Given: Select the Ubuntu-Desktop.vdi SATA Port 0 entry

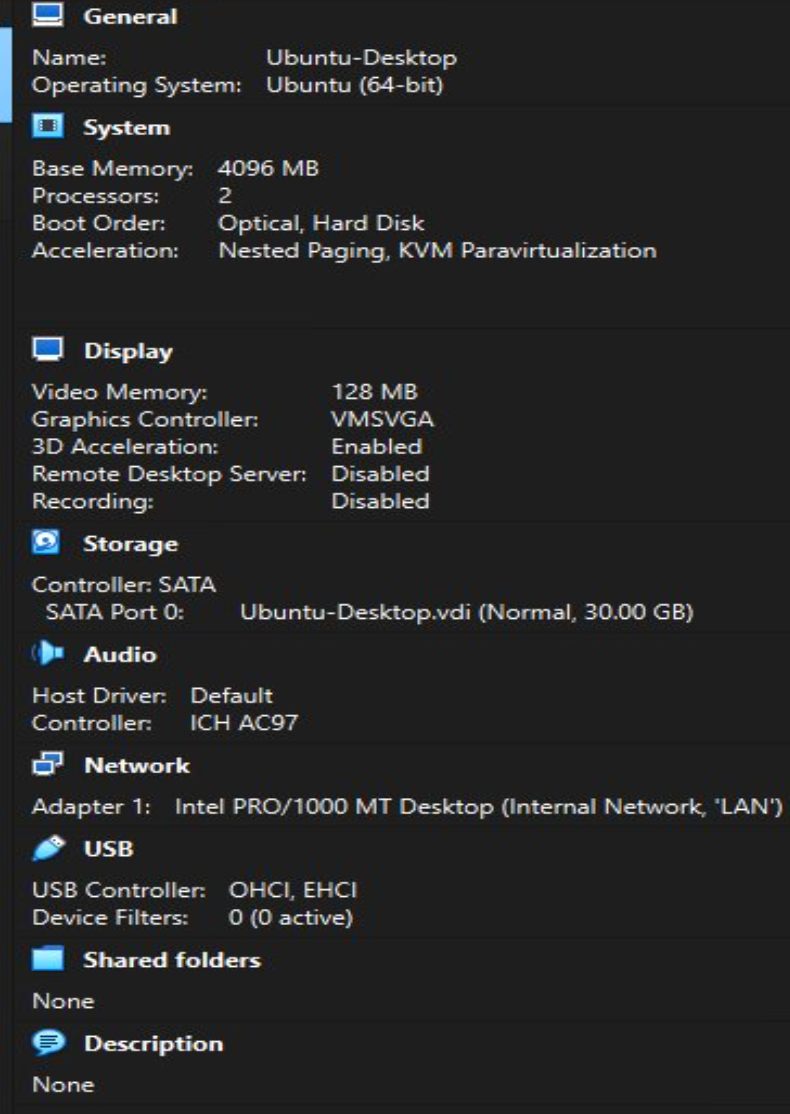Looking at the screenshot, I should pyautogui.click(x=466, y=612).
